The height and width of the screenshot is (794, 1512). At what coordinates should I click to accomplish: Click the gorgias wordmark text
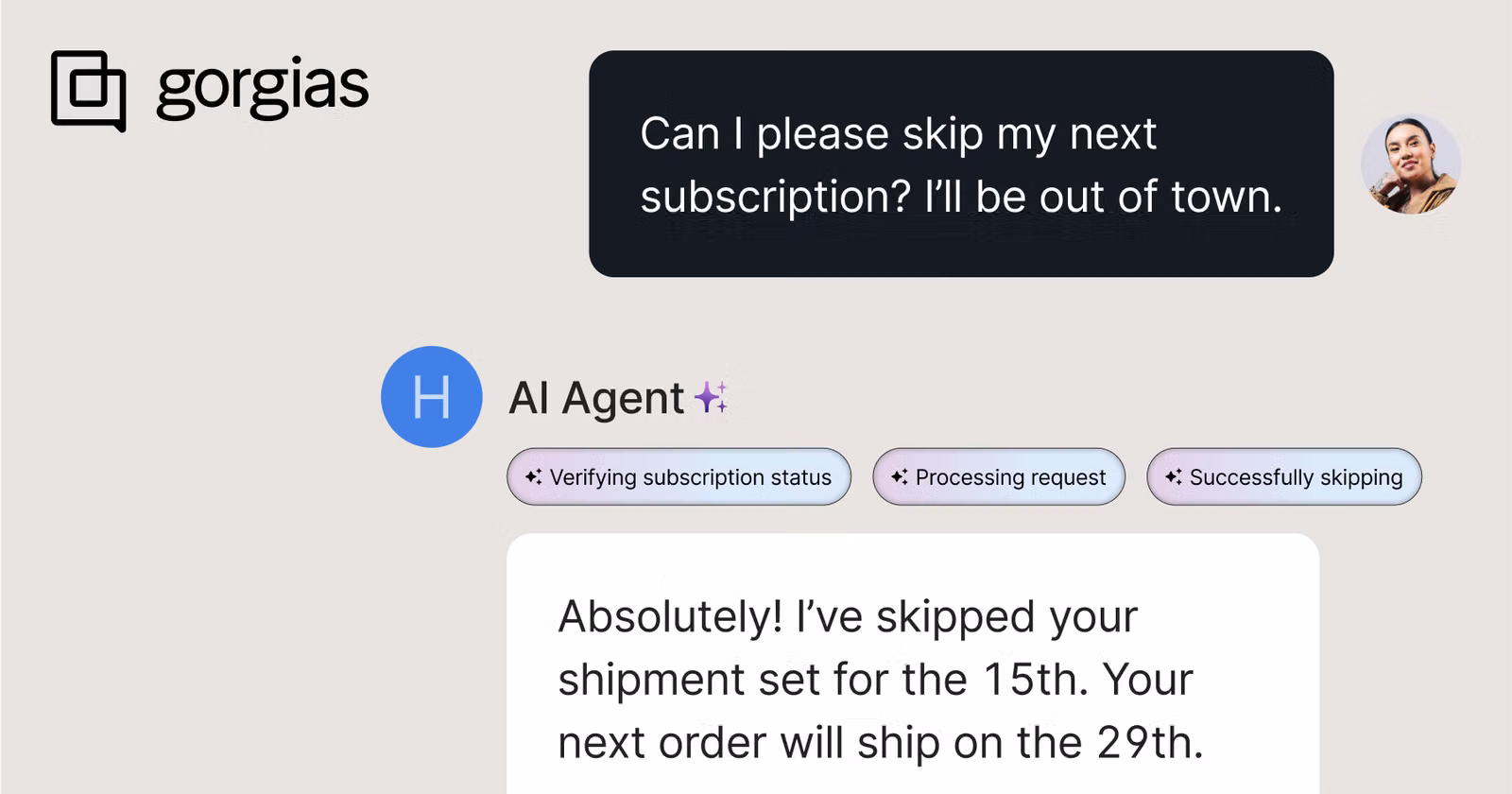pyautogui.click(x=262, y=88)
